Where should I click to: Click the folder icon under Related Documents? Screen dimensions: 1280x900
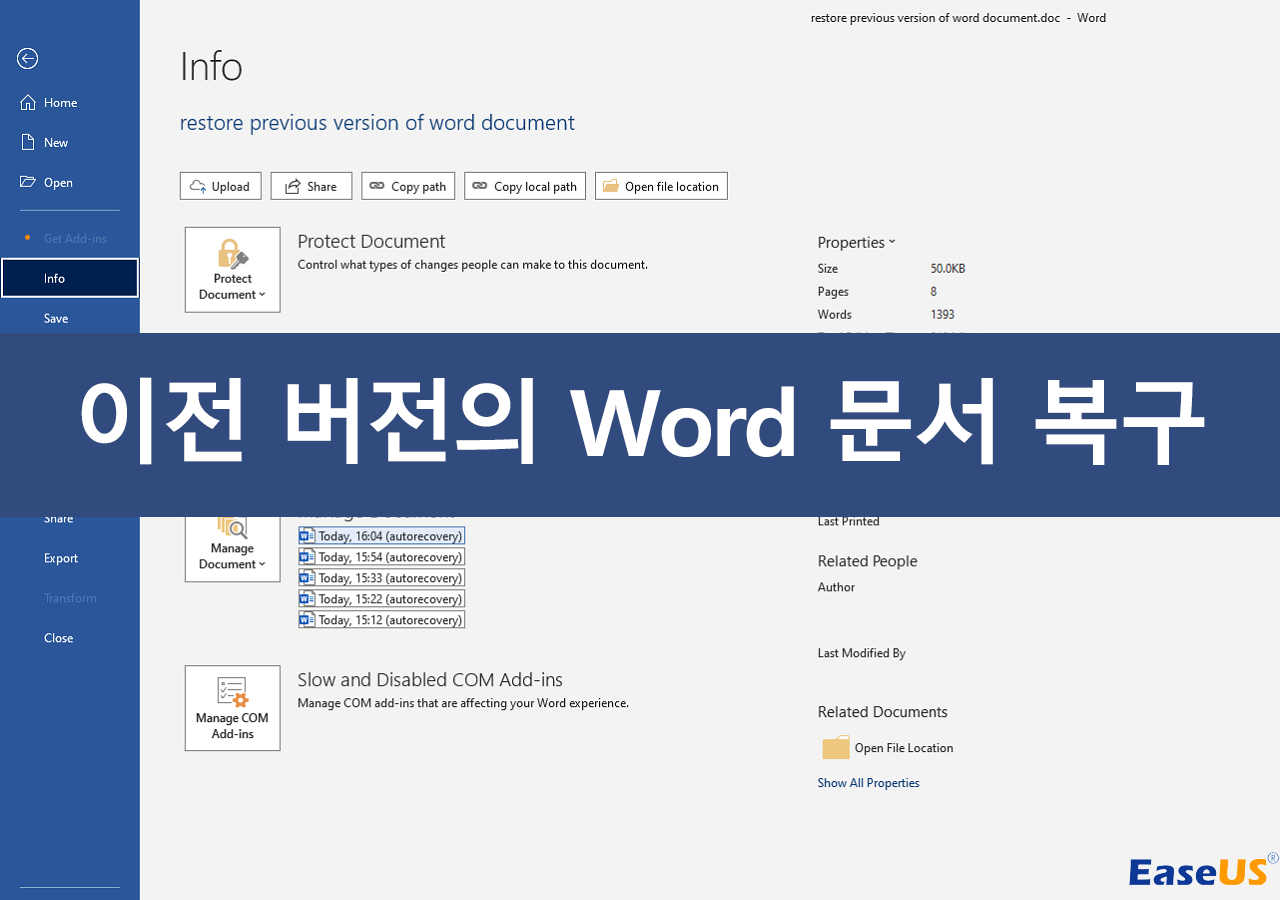click(835, 747)
